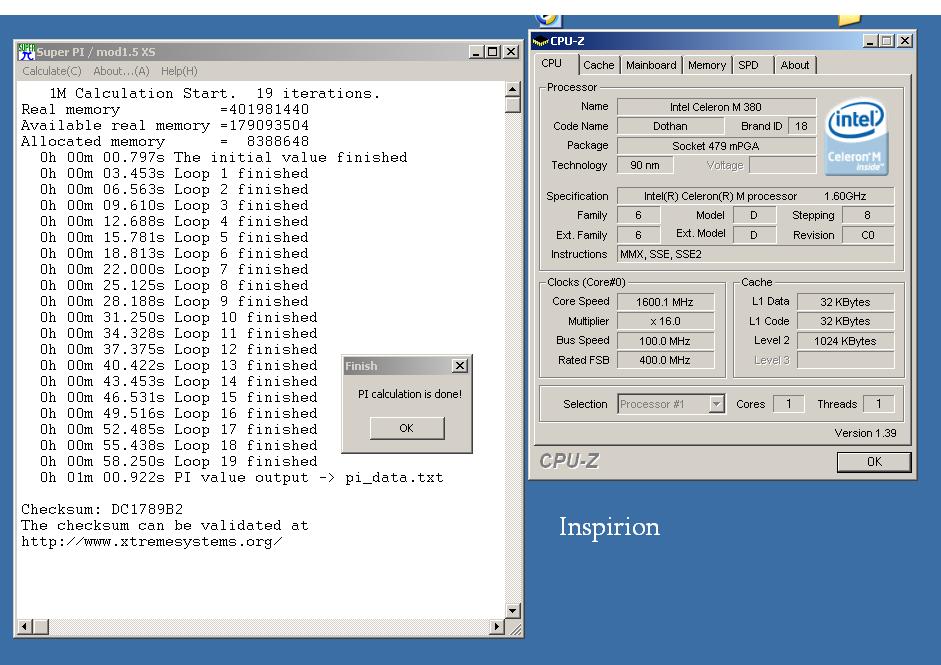The image size is (941, 665).
Task: Open the About tab in CPU-Z
Action: (x=795, y=65)
